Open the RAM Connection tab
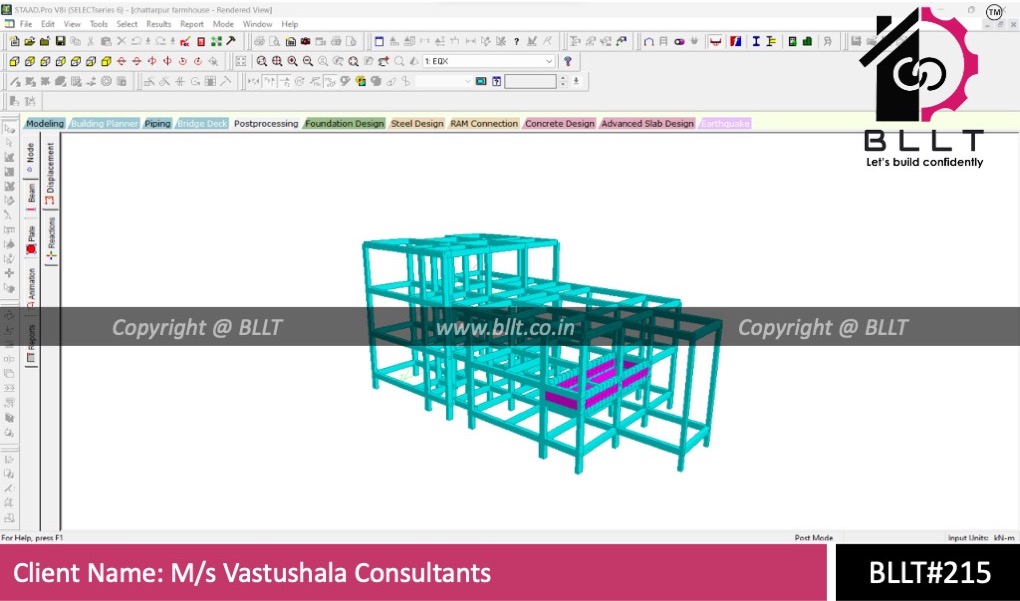 click(484, 124)
